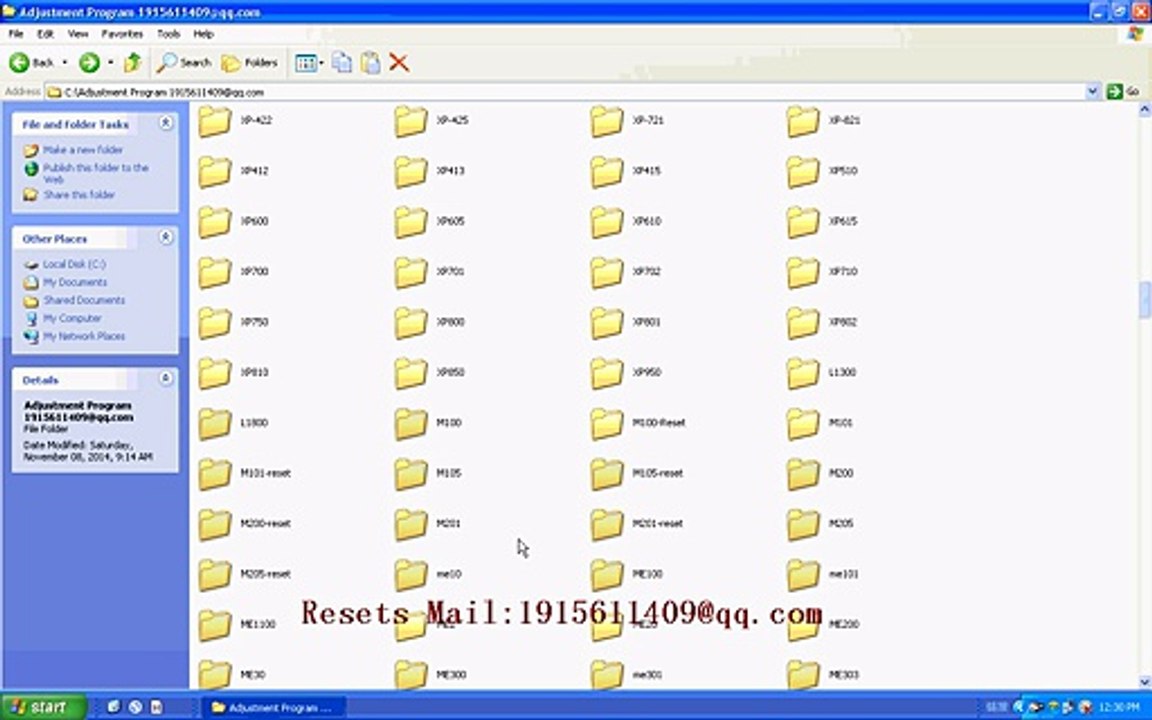The image size is (1152, 720).
Task: Click the Paste toolbar icon
Action: tap(370, 63)
